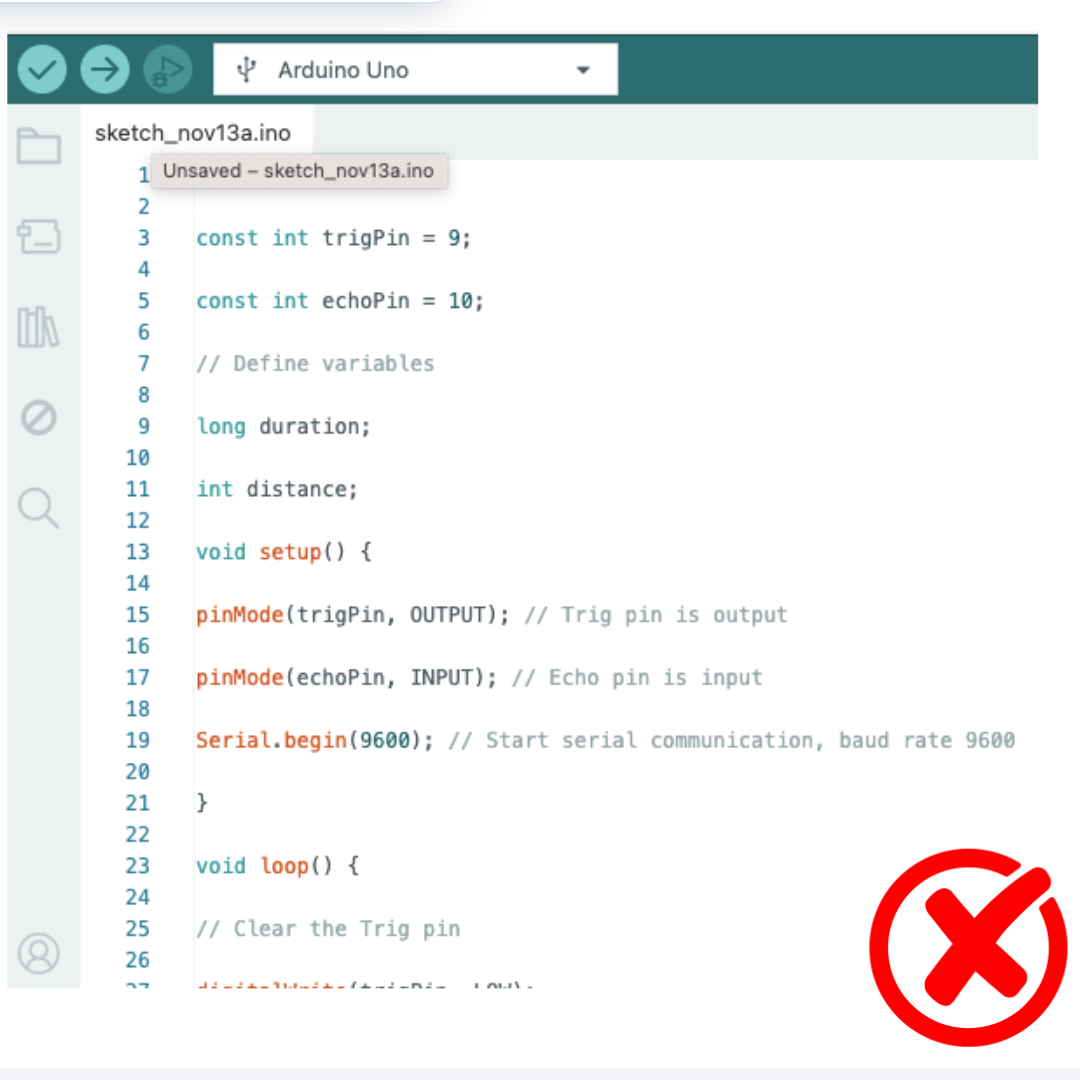Click the red X mark icon
This screenshot has height=1080, width=1080.
[967, 947]
